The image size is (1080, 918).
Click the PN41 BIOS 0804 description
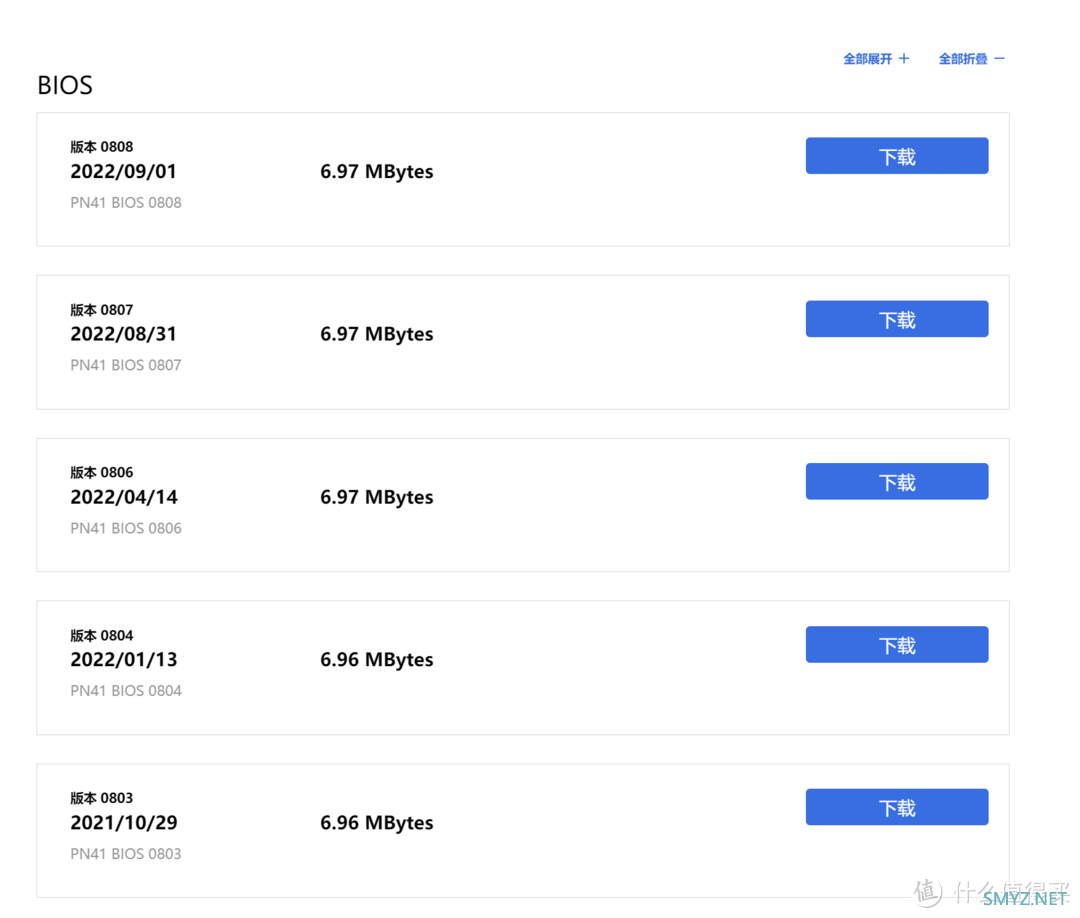[x=126, y=691]
